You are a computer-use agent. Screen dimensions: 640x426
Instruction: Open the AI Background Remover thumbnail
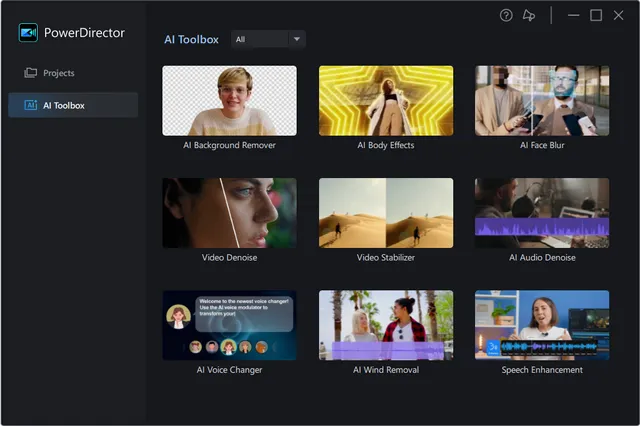[229, 100]
